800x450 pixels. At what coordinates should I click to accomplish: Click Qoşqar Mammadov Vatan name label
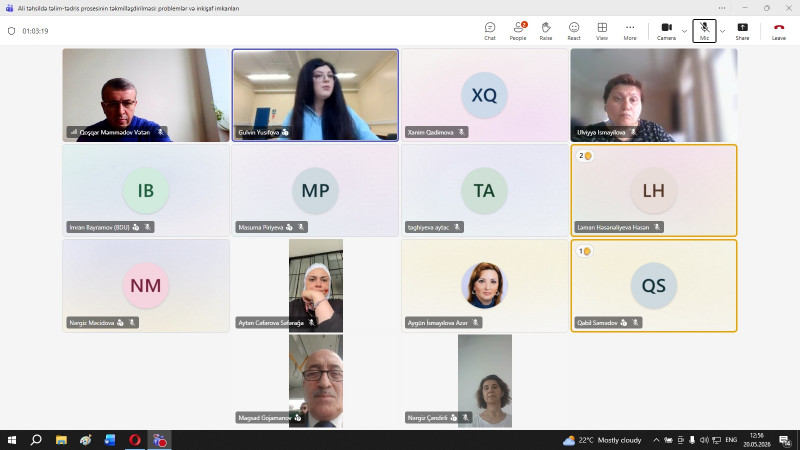(115, 132)
